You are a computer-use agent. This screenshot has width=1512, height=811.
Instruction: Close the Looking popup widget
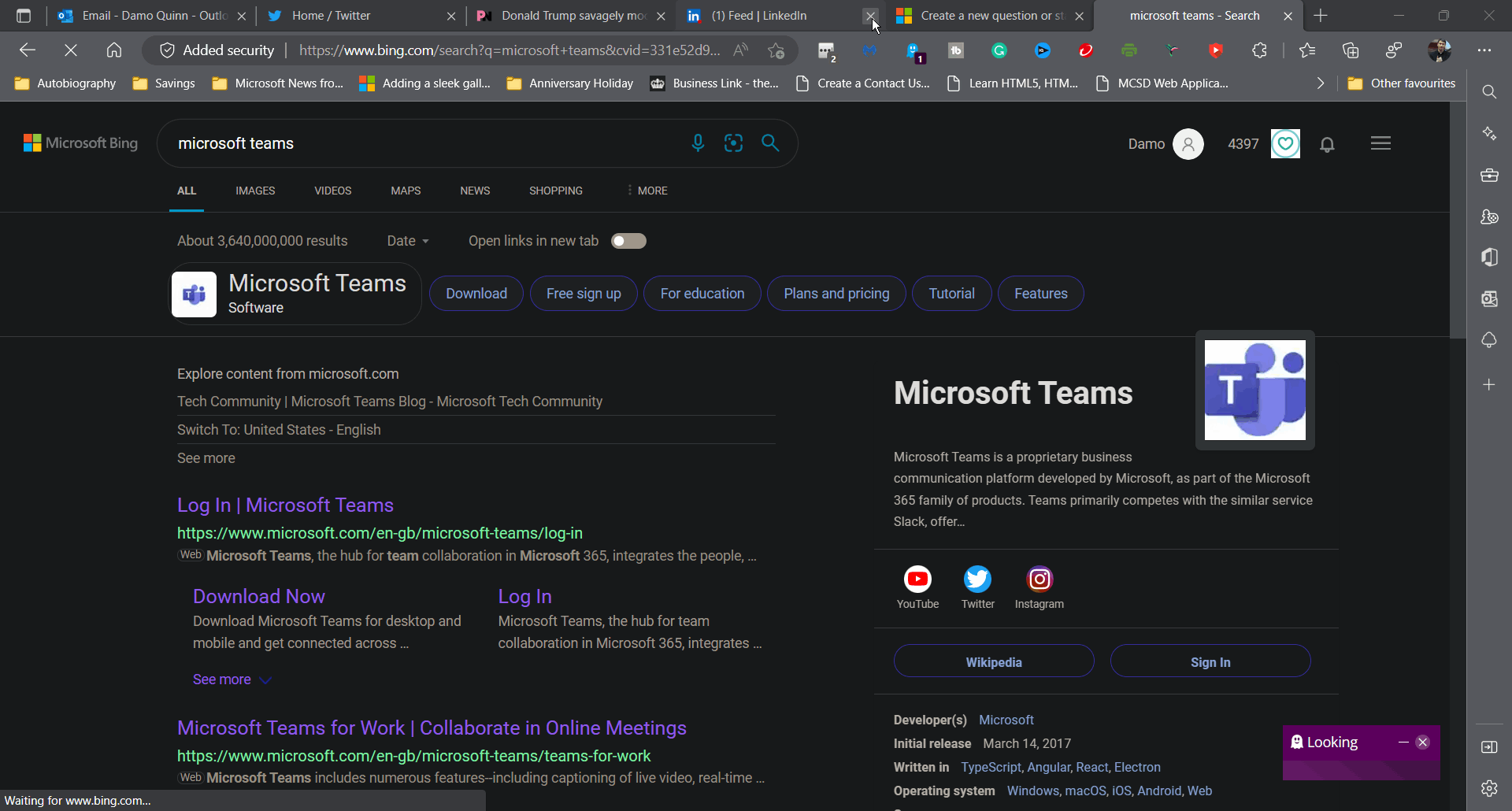1423,742
